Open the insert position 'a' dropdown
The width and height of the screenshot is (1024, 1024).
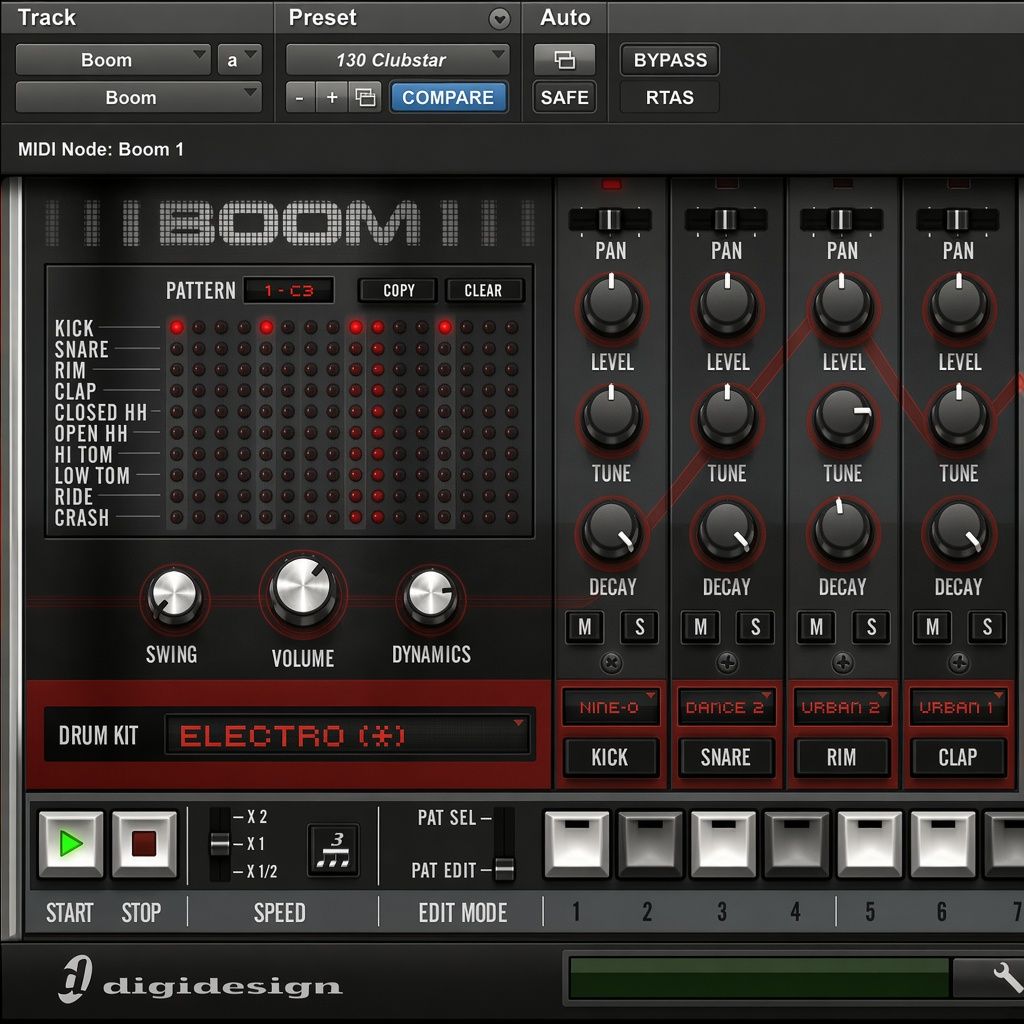pyautogui.click(x=240, y=60)
